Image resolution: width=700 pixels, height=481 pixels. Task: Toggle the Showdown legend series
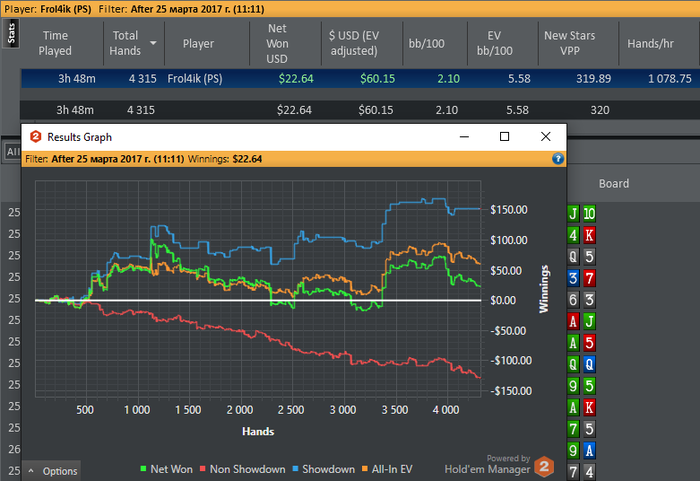[324, 469]
